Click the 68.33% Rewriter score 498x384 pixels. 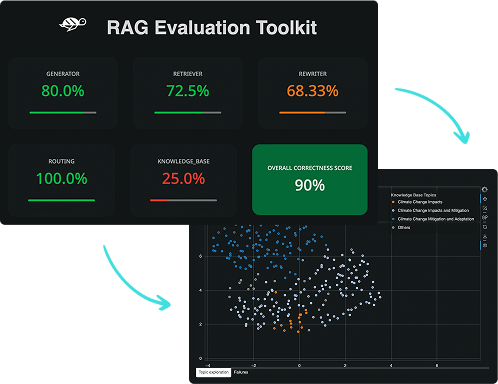click(x=313, y=91)
